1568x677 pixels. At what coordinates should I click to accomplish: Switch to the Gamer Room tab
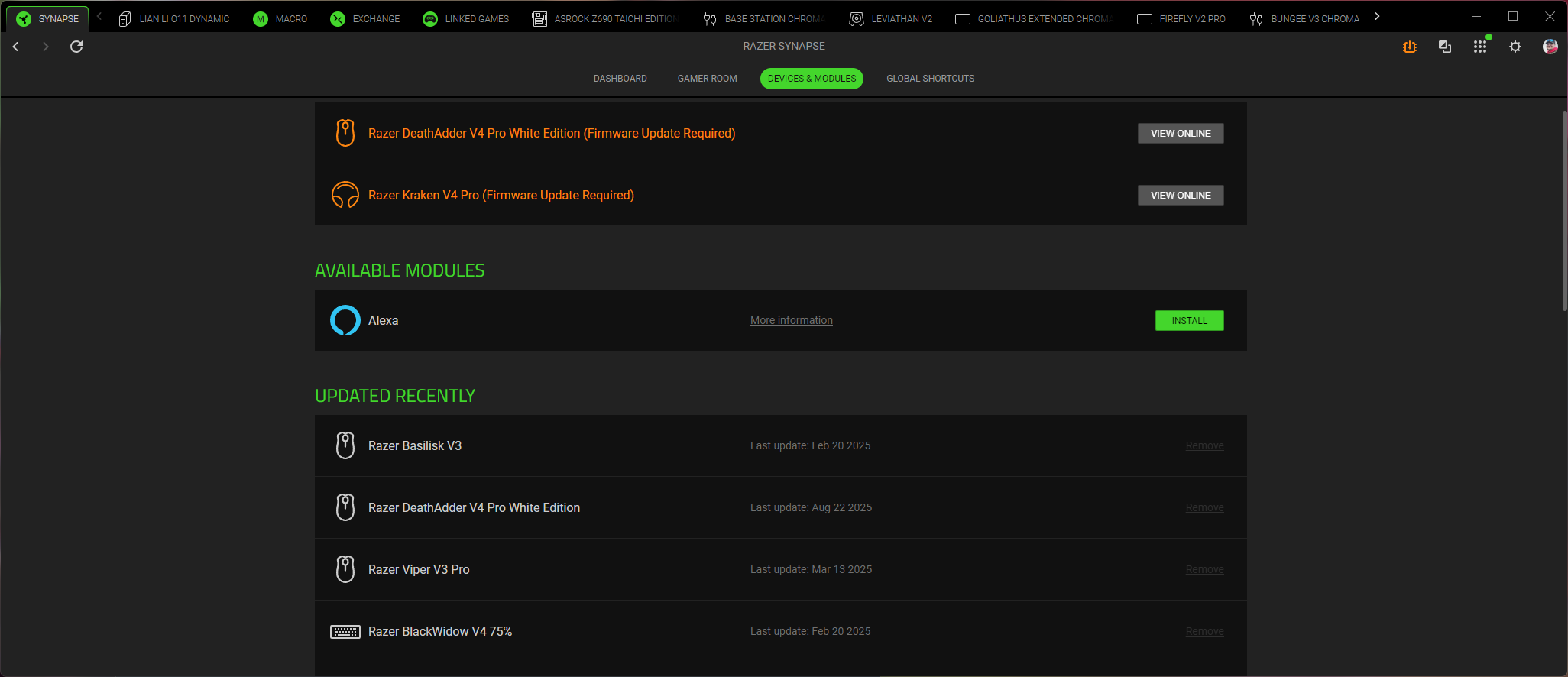tap(708, 79)
